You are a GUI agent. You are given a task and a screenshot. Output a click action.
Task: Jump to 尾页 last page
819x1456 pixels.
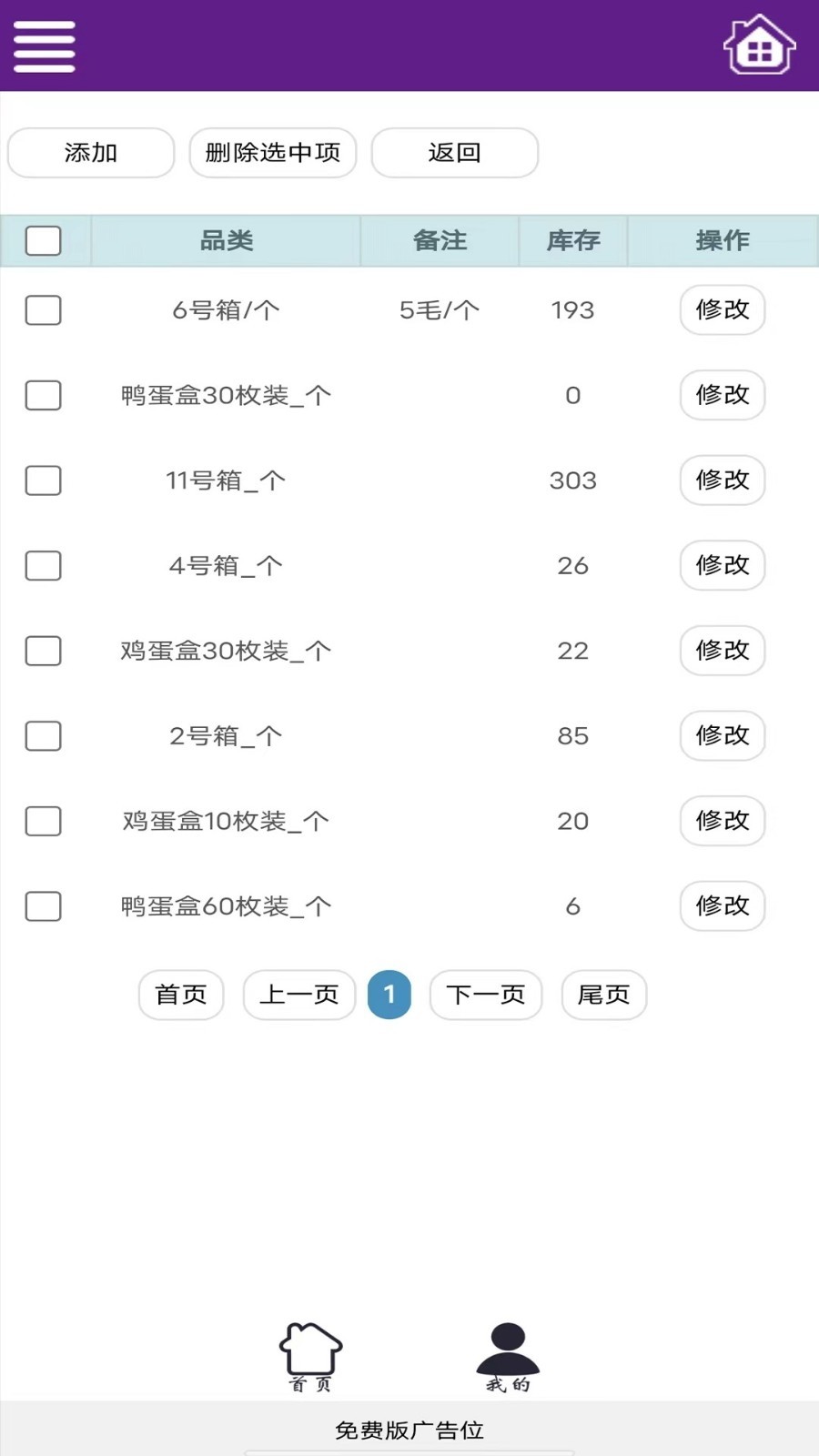pyautogui.click(x=603, y=995)
